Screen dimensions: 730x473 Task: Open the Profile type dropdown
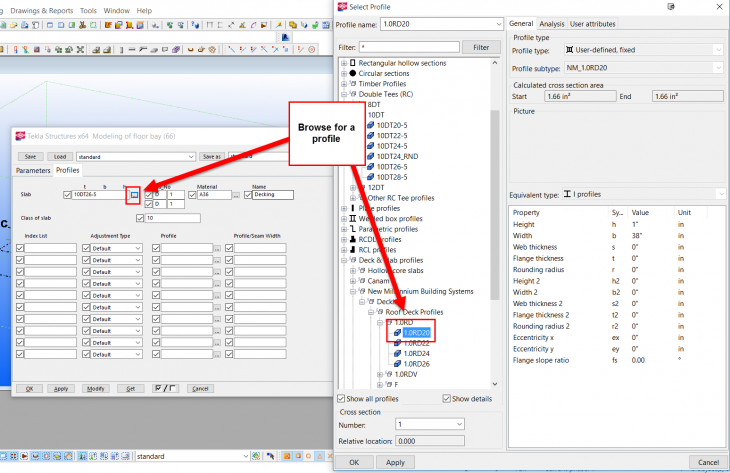point(718,50)
